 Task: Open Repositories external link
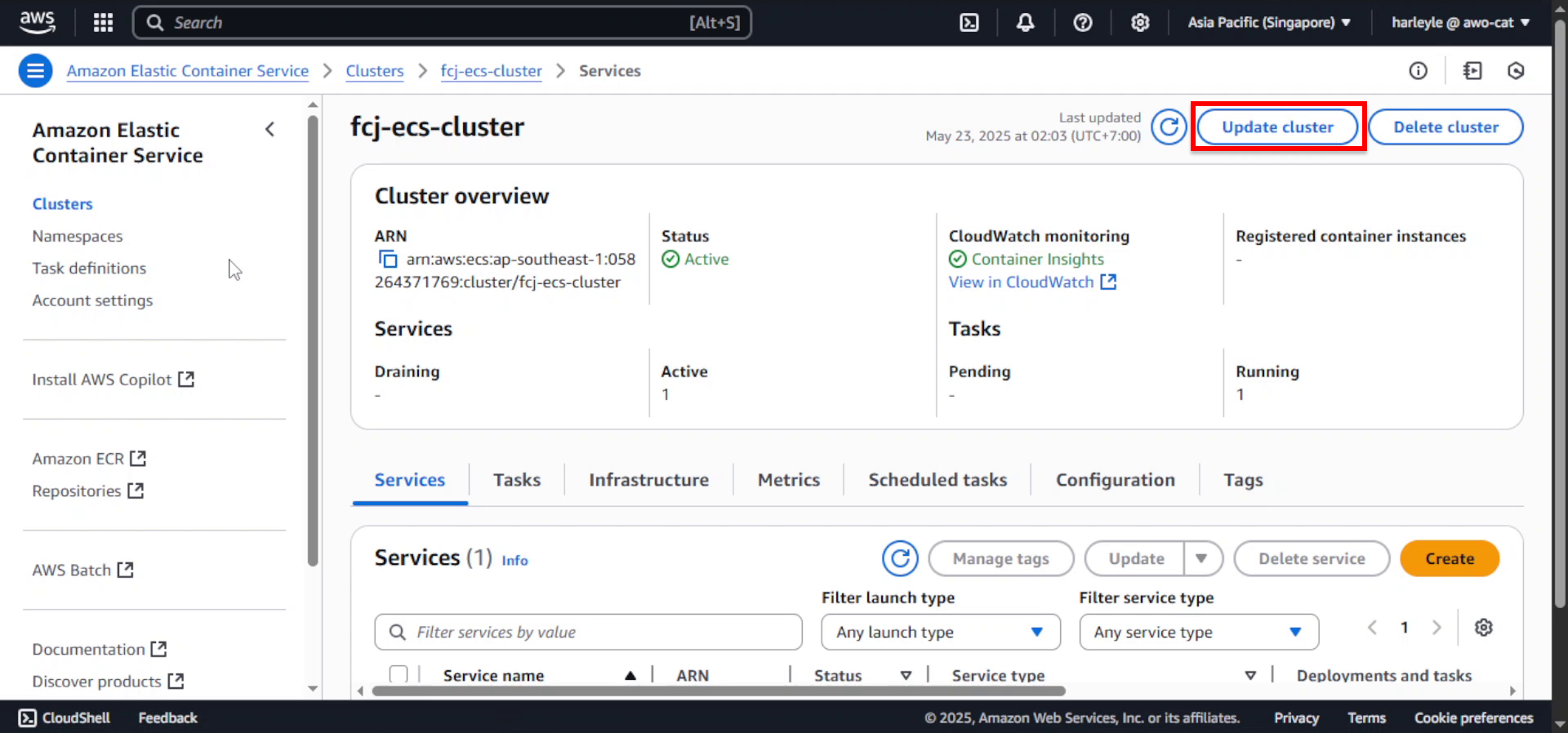click(87, 491)
